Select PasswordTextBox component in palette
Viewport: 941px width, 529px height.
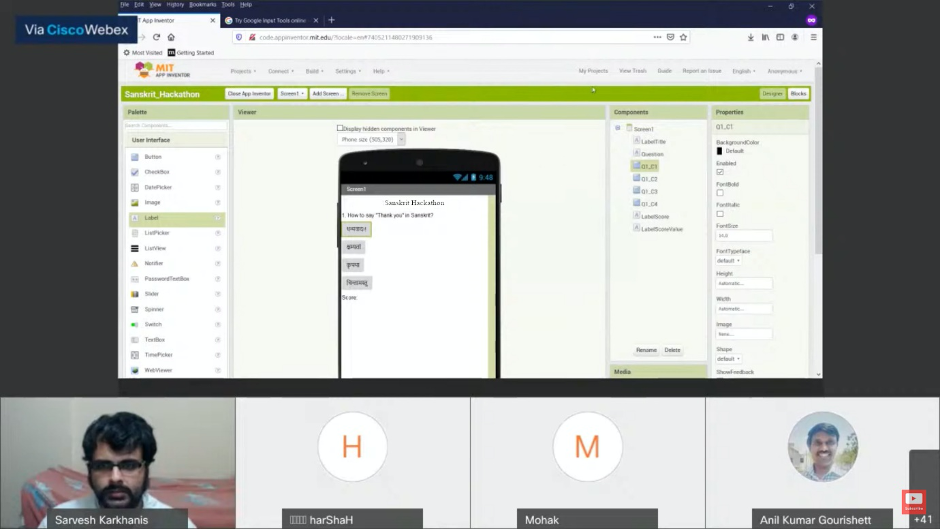click(166, 279)
